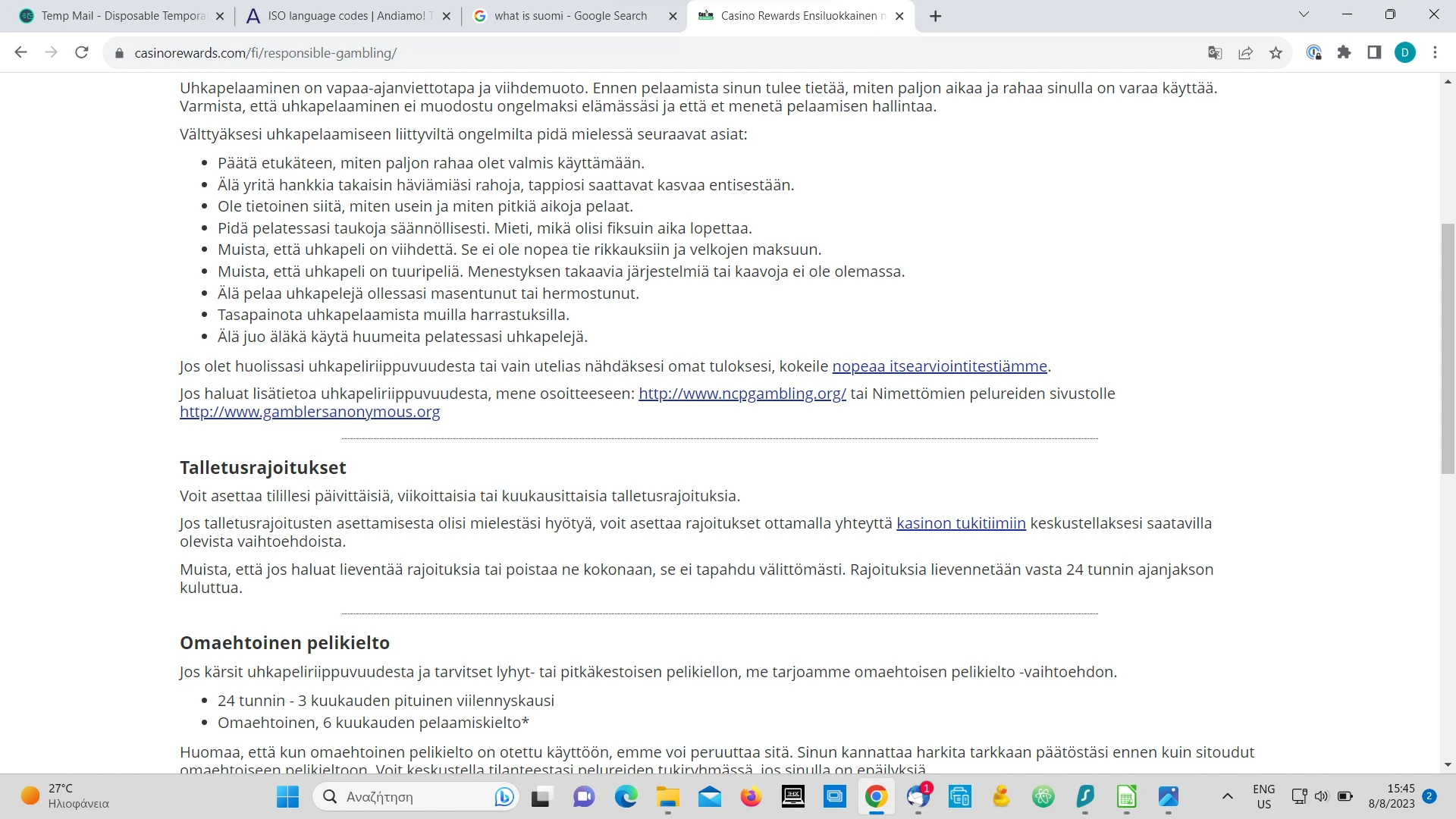Show hidden system tray icons
The width and height of the screenshot is (1456, 819).
[x=1227, y=796]
